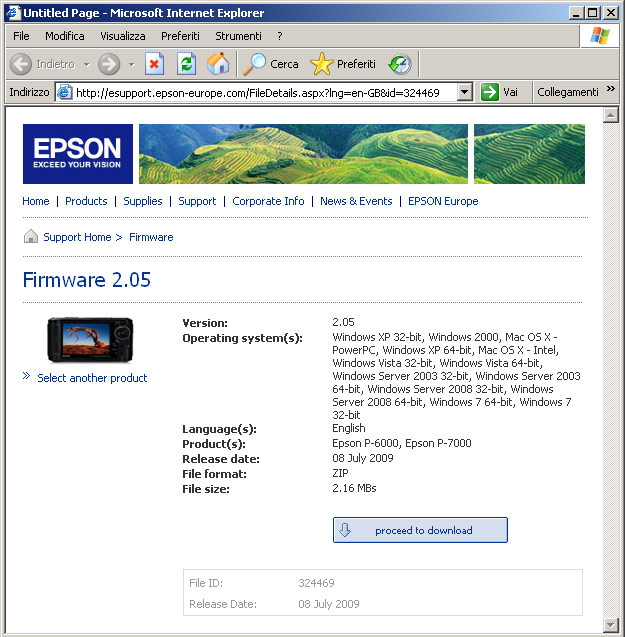The height and width of the screenshot is (637, 625).
Task: Click Select another product link
Action: [x=92, y=378]
